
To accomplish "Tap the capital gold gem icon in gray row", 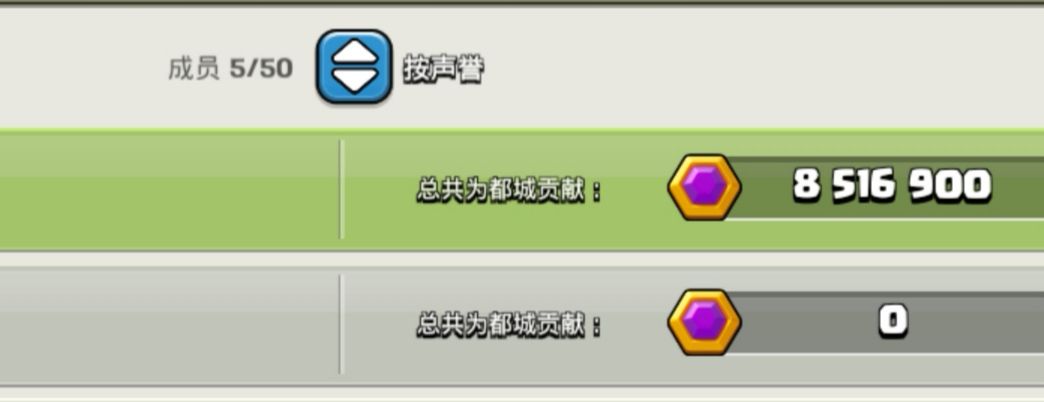I will click(x=704, y=321).
